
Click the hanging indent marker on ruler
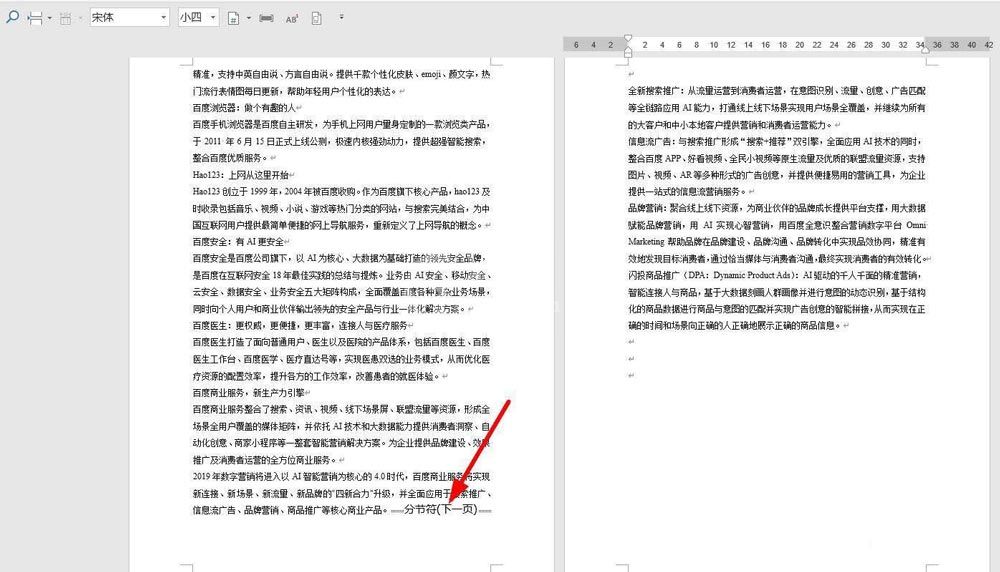click(x=628, y=52)
